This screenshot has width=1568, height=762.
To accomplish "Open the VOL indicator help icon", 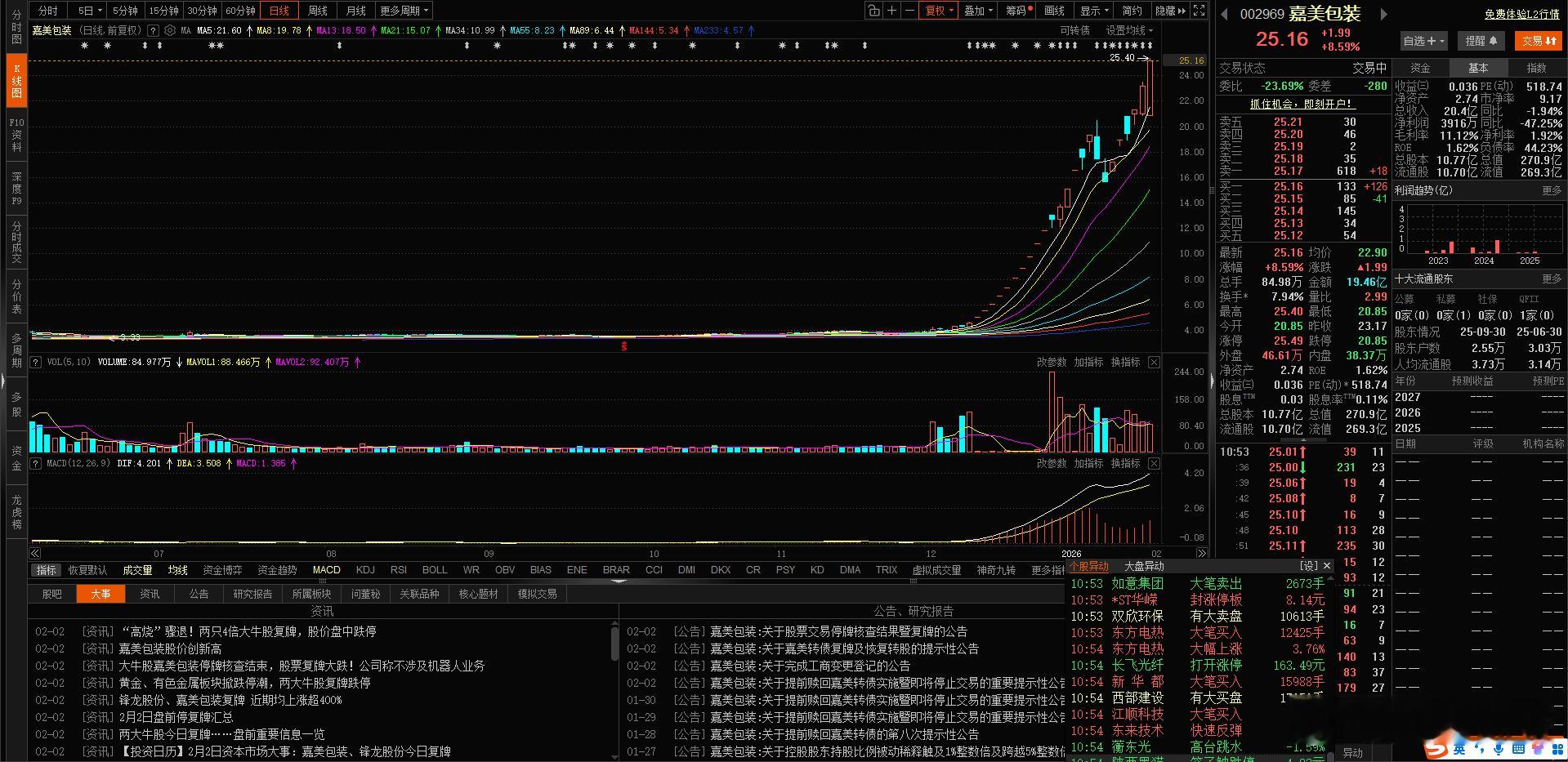I will [36, 362].
